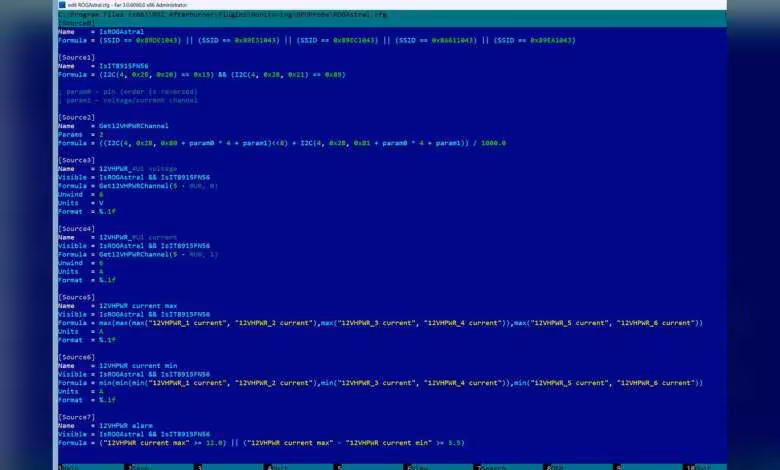Click the 12VHPWR voltage Name line in [Source3]
780x470 pixels.
[117, 169]
